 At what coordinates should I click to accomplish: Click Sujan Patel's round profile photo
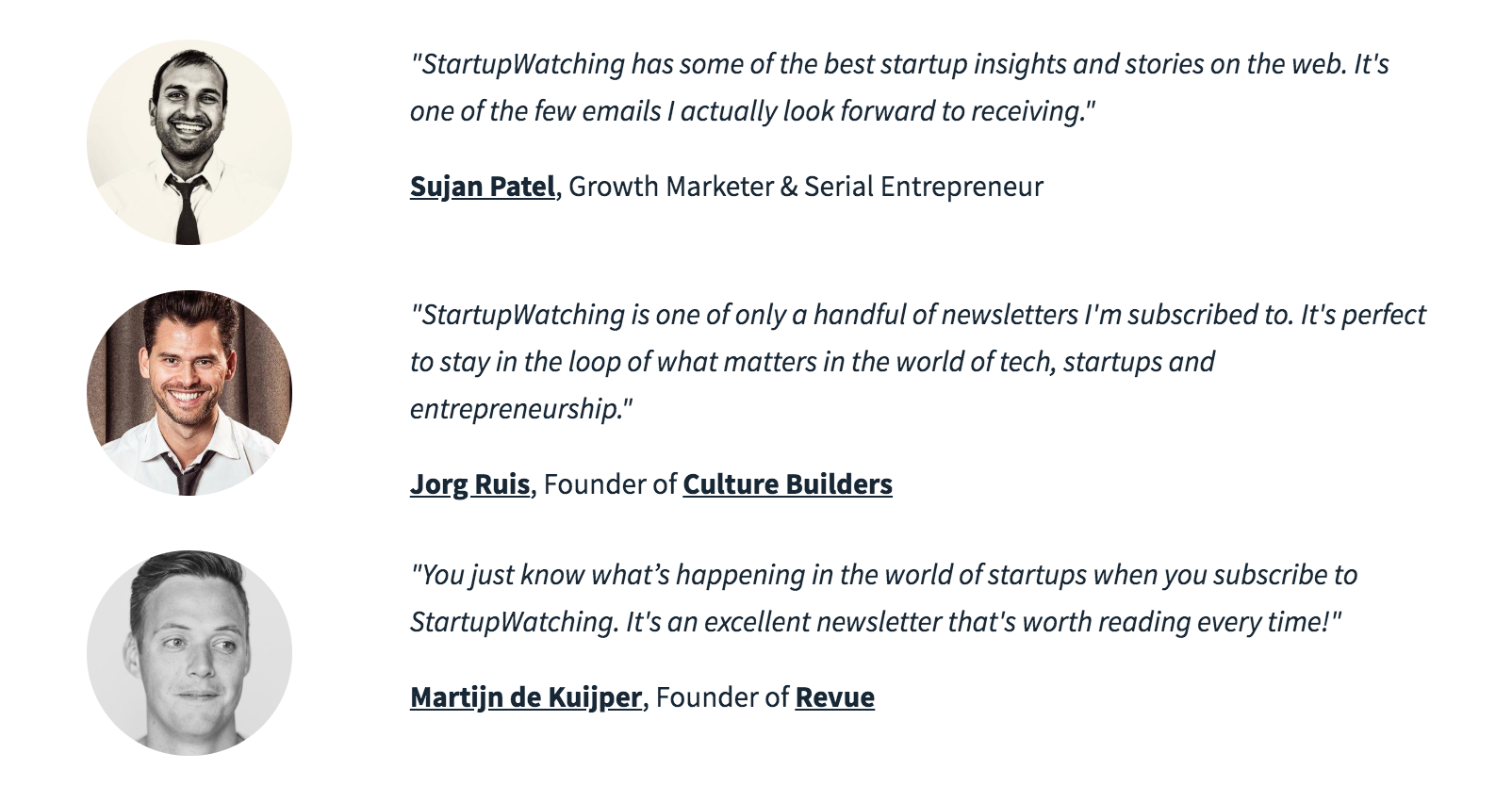189,142
